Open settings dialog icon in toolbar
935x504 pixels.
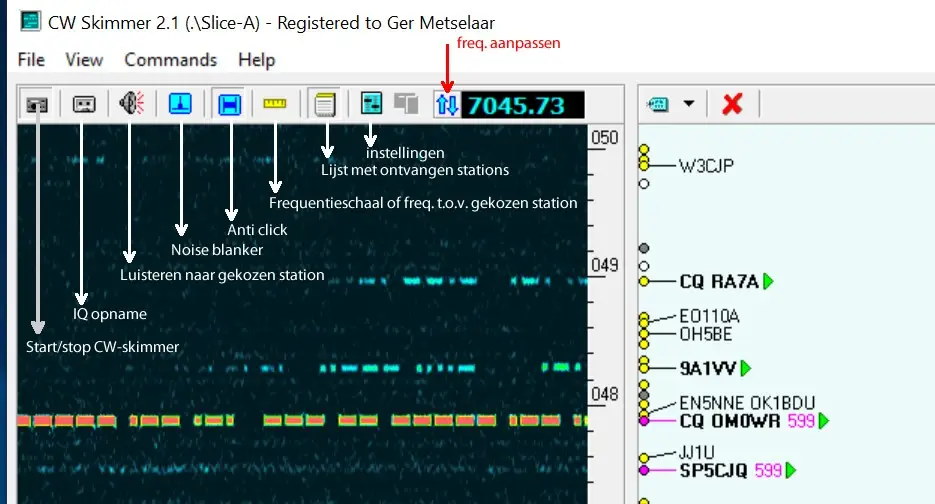tap(371, 103)
